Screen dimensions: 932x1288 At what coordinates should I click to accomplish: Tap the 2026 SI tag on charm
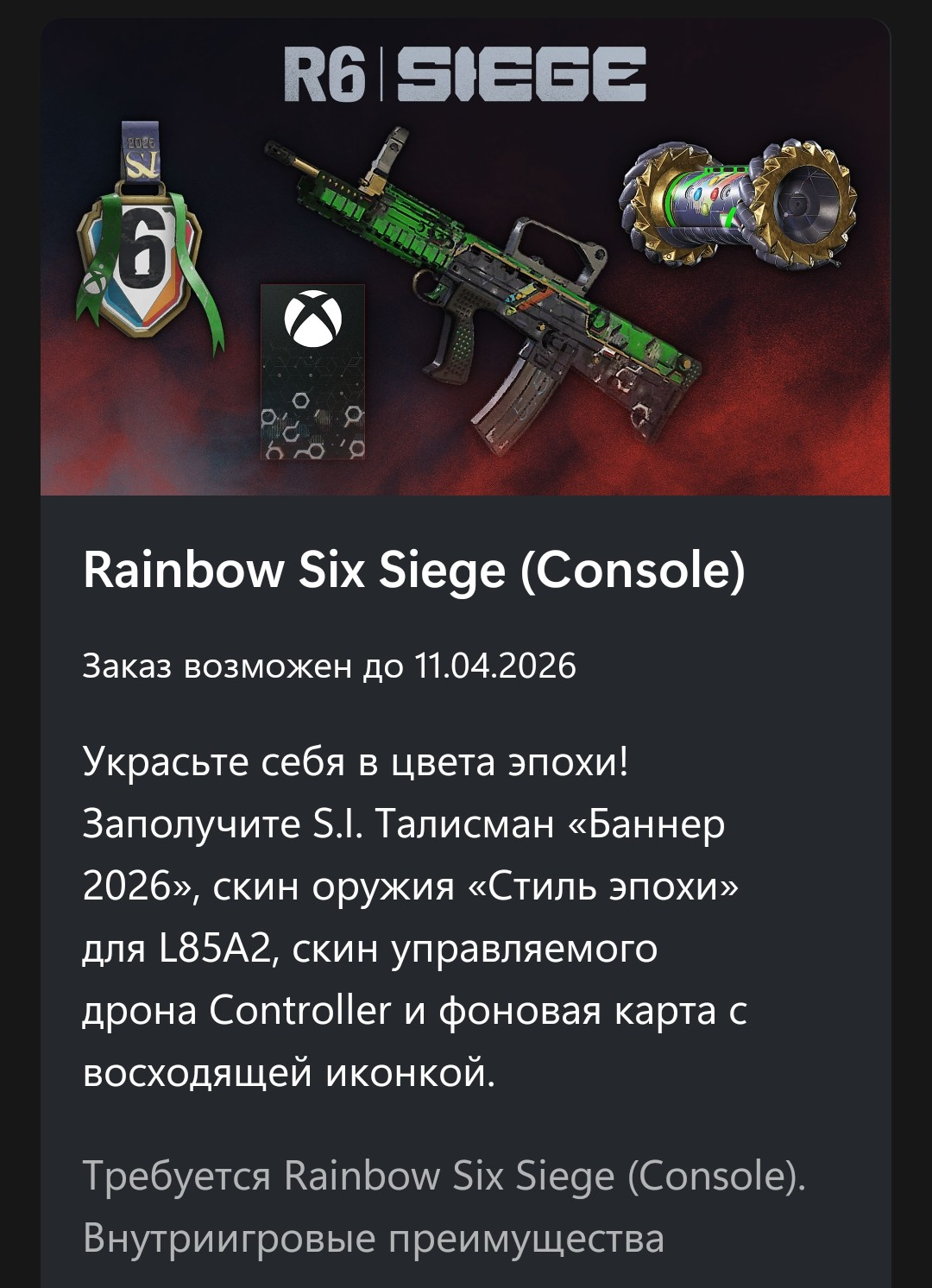[x=140, y=154]
